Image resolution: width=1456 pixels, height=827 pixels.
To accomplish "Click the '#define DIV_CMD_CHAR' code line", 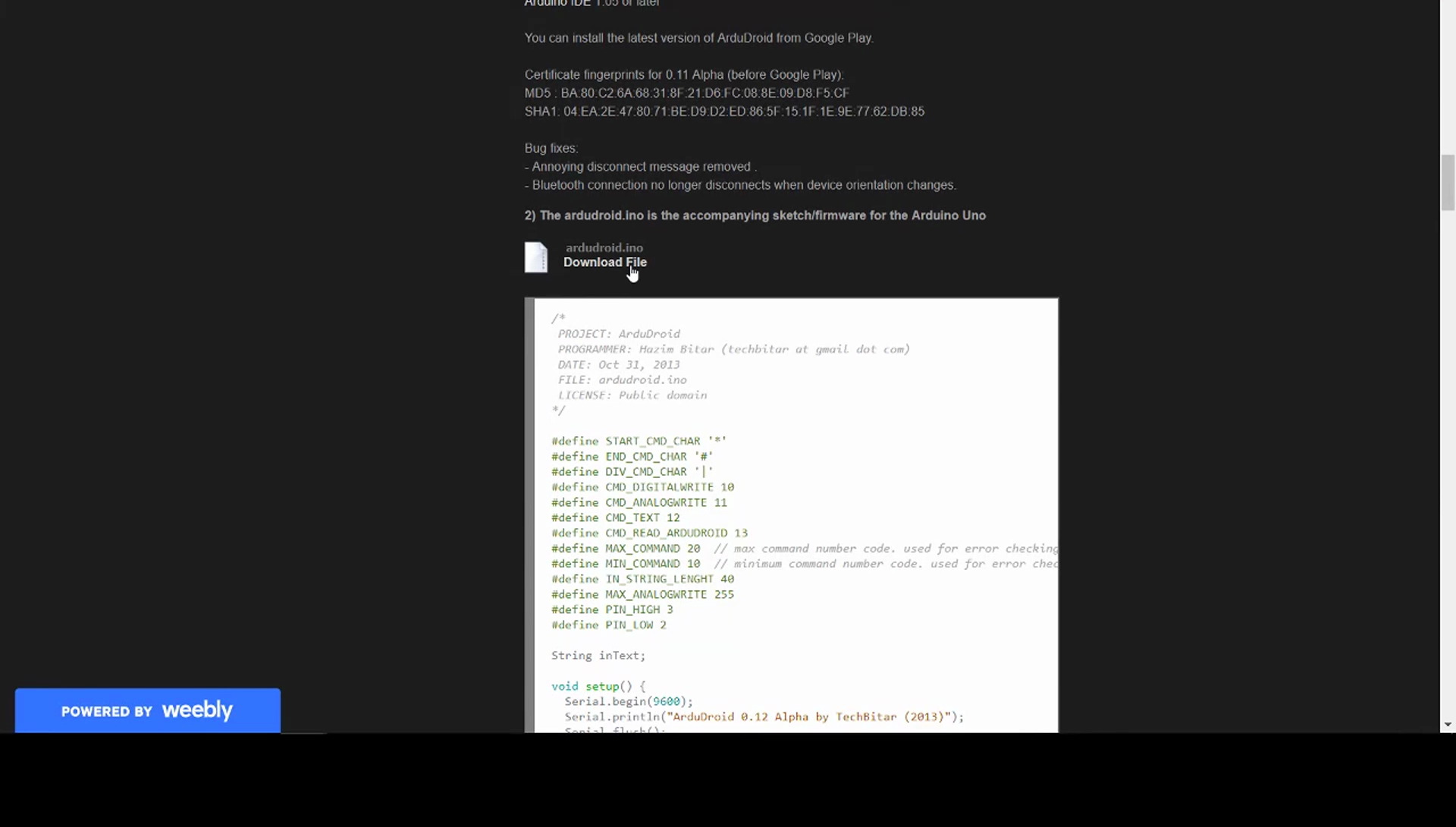I will tap(632, 472).
